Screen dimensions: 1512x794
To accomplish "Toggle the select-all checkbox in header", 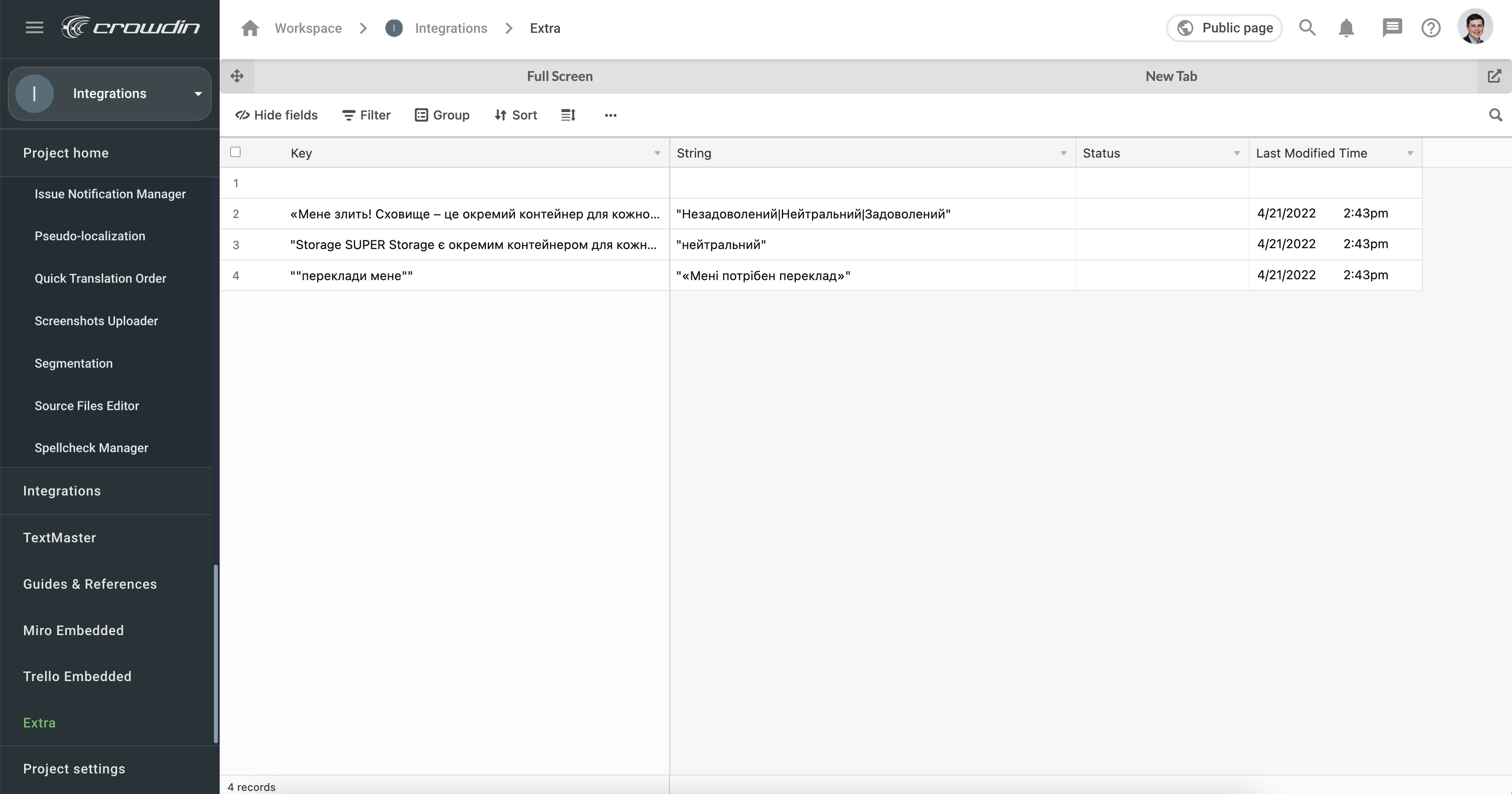I will 235,152.
